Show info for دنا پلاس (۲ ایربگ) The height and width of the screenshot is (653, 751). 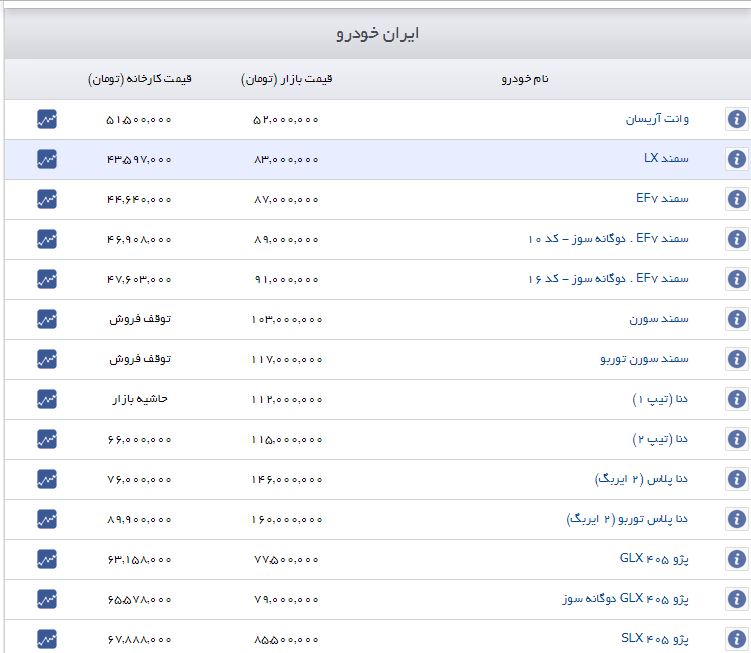tap(737, 479)
